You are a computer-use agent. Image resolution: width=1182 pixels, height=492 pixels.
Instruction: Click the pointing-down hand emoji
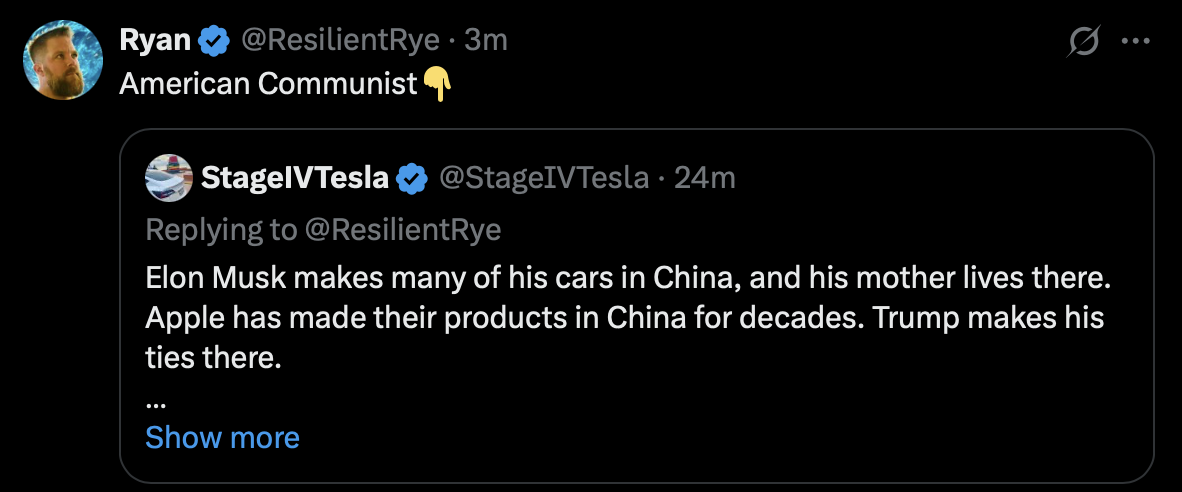(x=436, y=84)
